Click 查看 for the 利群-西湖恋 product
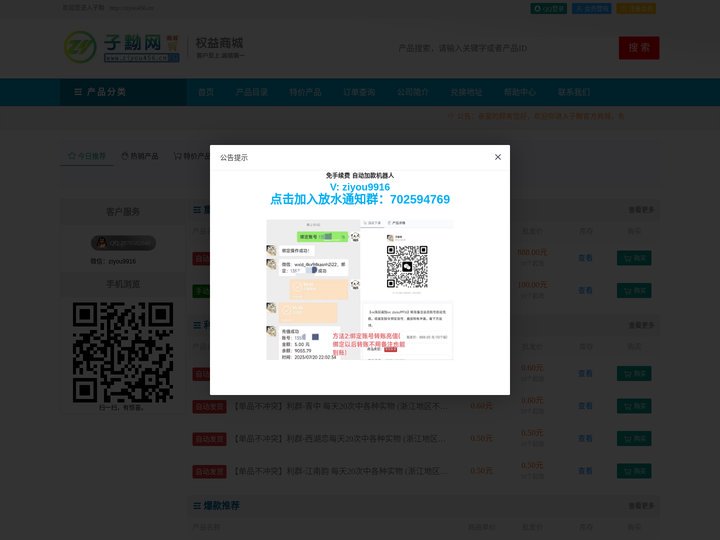 click(x=585, y=439)
